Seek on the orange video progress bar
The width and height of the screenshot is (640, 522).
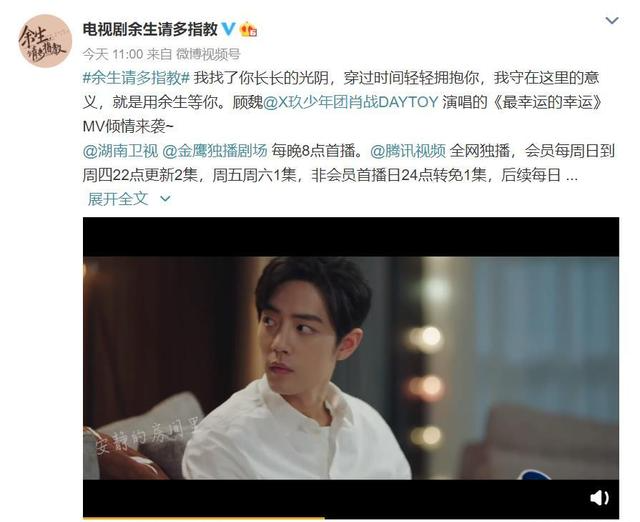(x=204, y=518)
